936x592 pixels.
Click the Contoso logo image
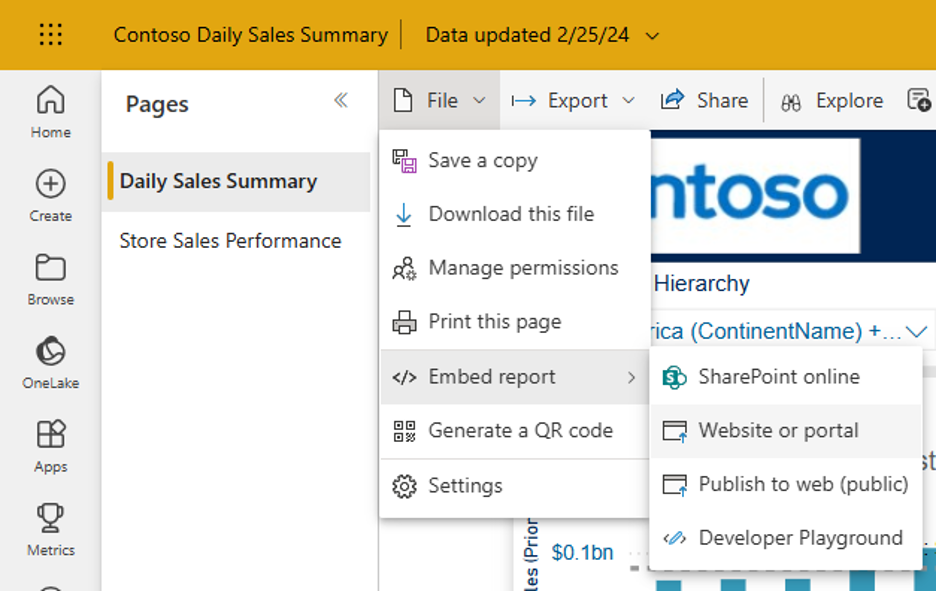click(756, 196)
